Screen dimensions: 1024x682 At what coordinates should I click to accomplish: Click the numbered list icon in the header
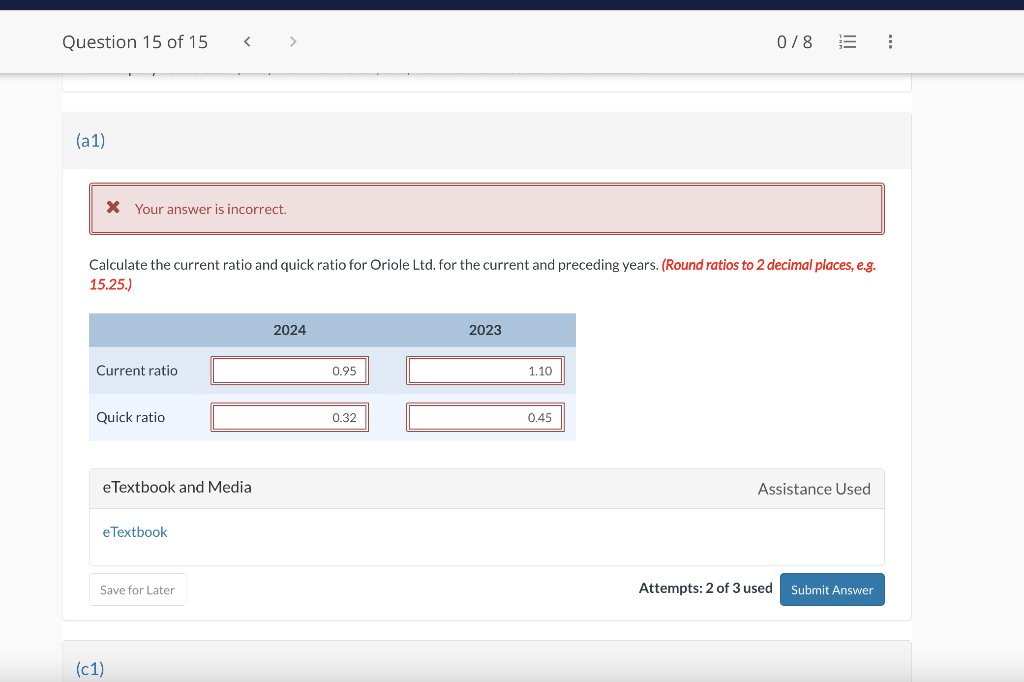click(847, 41)
